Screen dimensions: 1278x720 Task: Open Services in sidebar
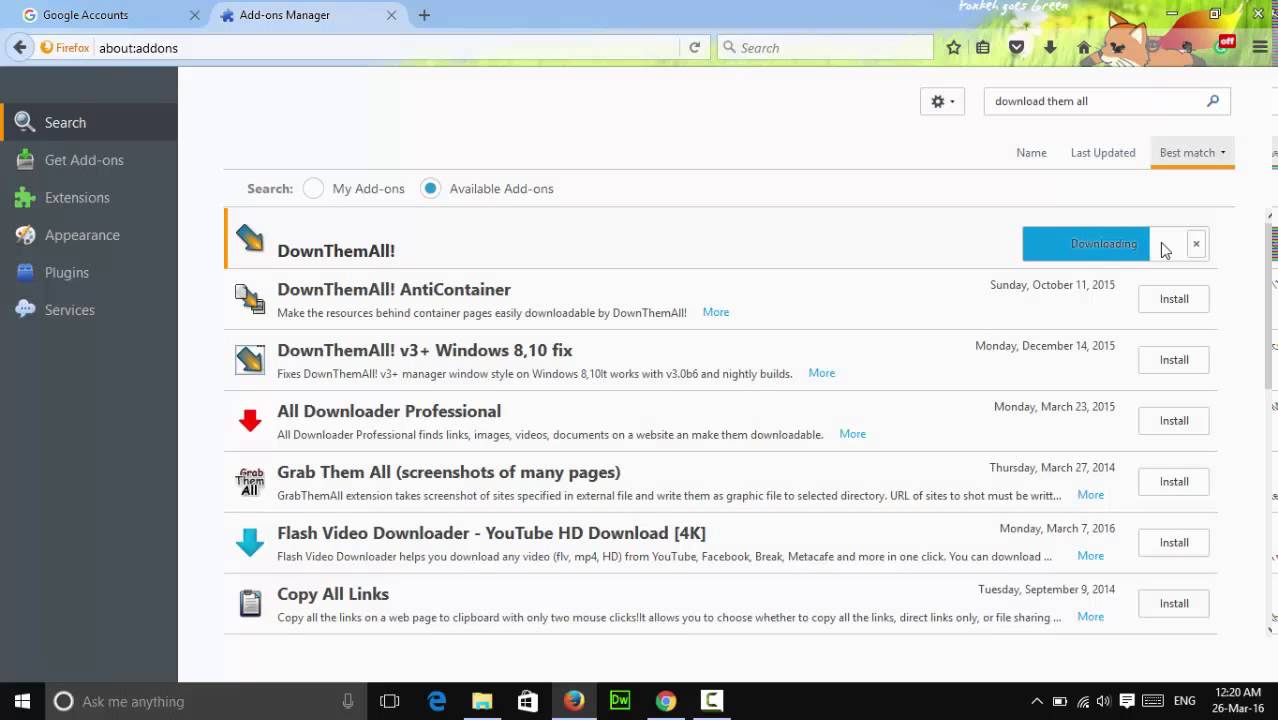coord(89,310)
